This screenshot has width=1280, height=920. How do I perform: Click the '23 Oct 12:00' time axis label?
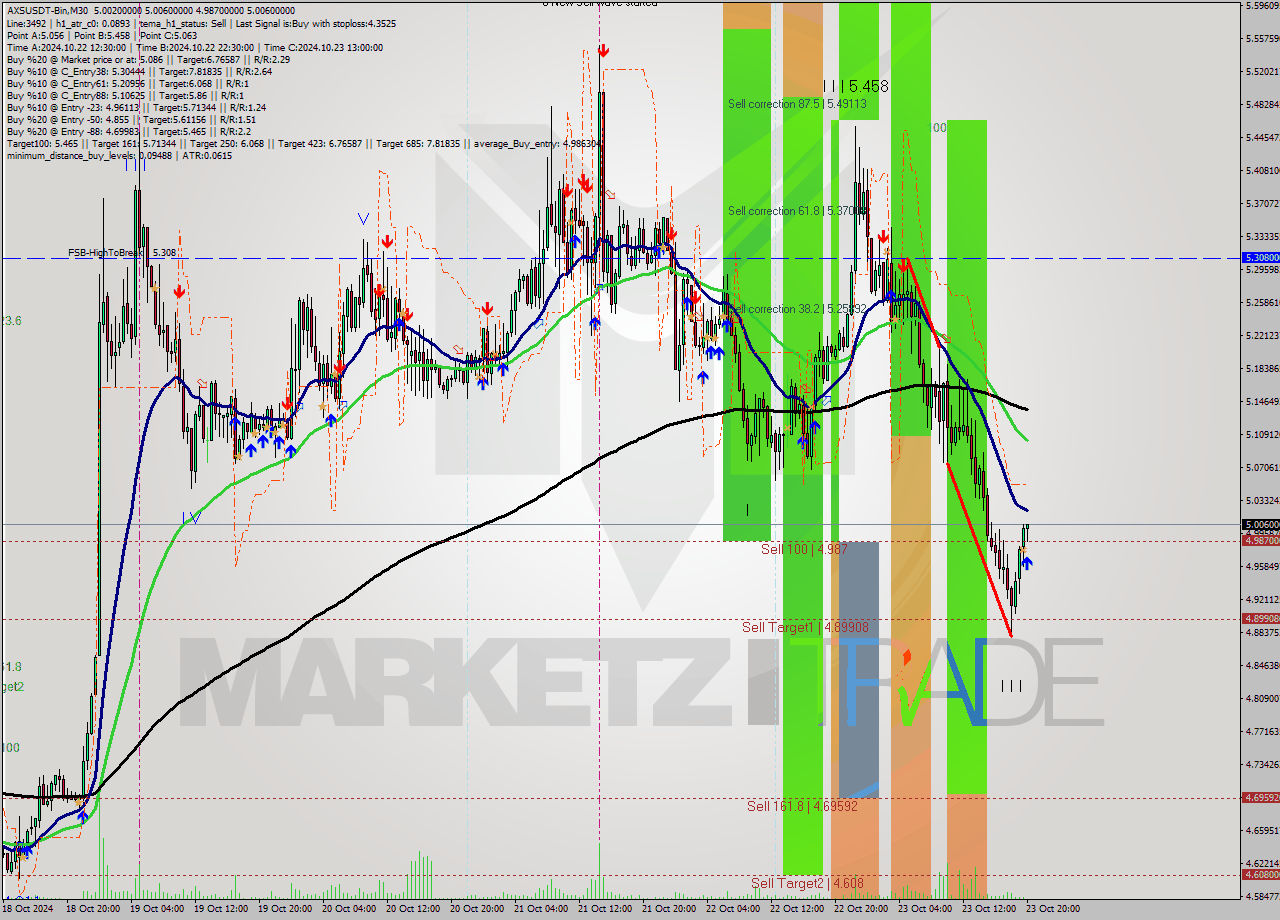(990, 909)
